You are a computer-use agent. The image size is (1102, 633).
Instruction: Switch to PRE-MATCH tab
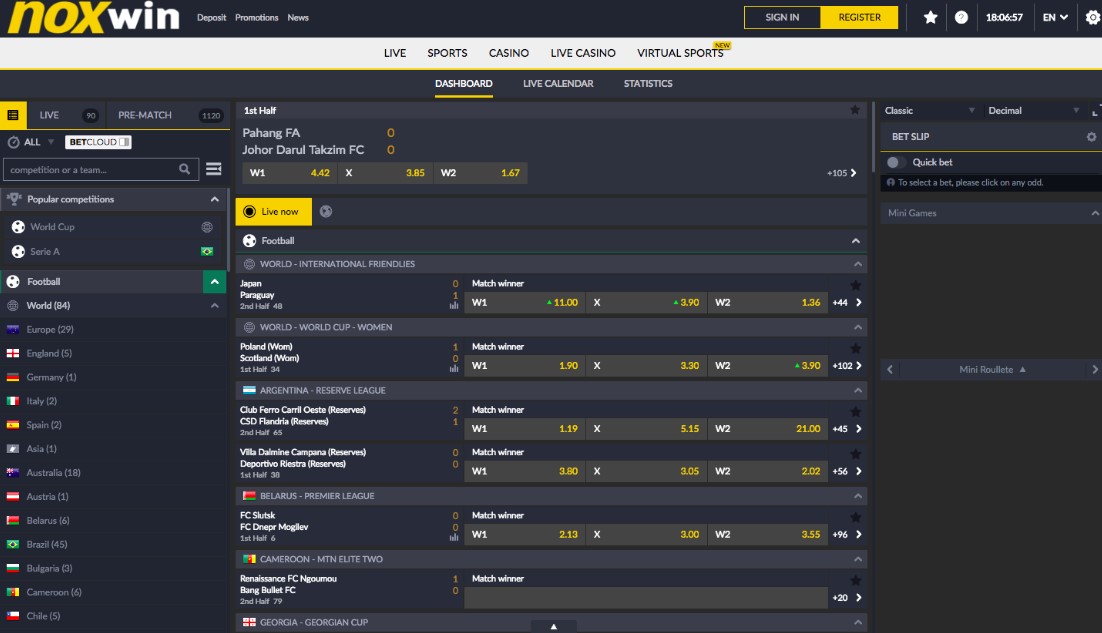click(x=169, y=115)
